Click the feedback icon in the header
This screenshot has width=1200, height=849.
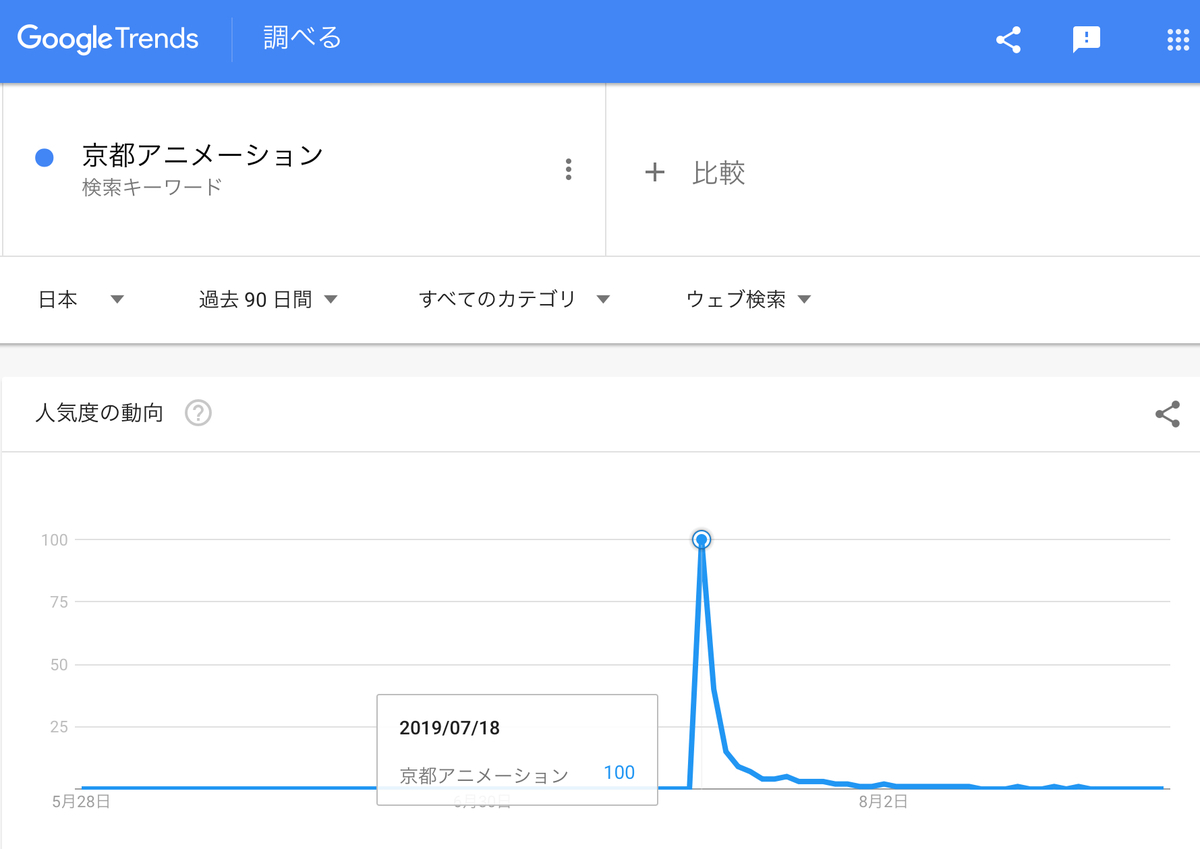point(1086,40)
